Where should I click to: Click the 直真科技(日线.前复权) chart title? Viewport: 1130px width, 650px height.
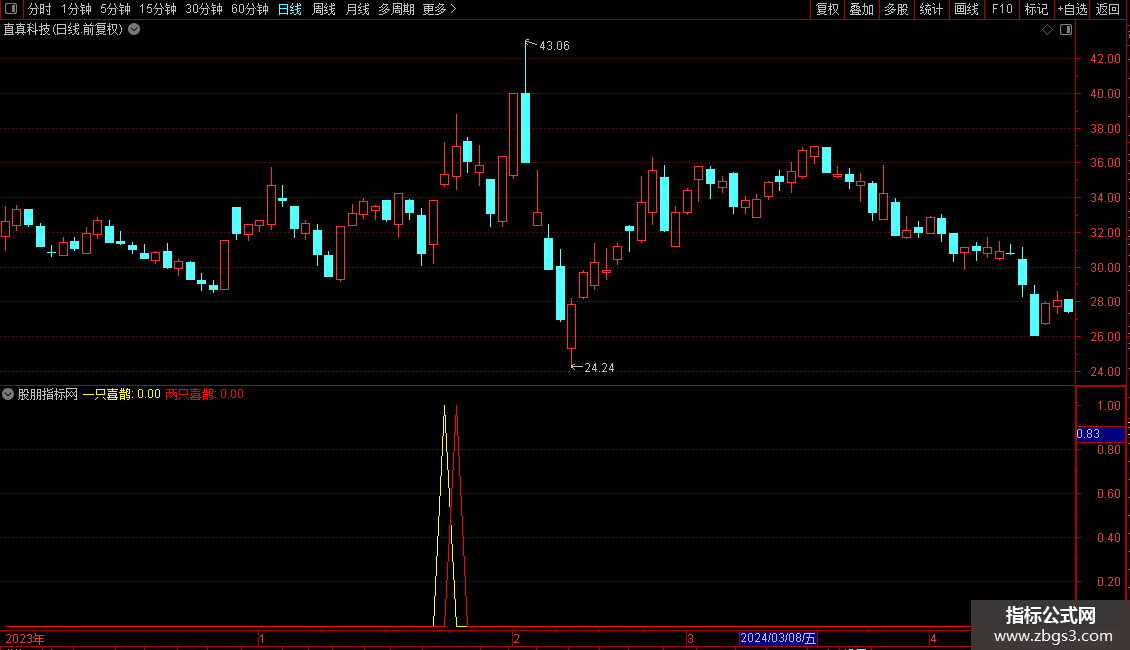[63, 29]
